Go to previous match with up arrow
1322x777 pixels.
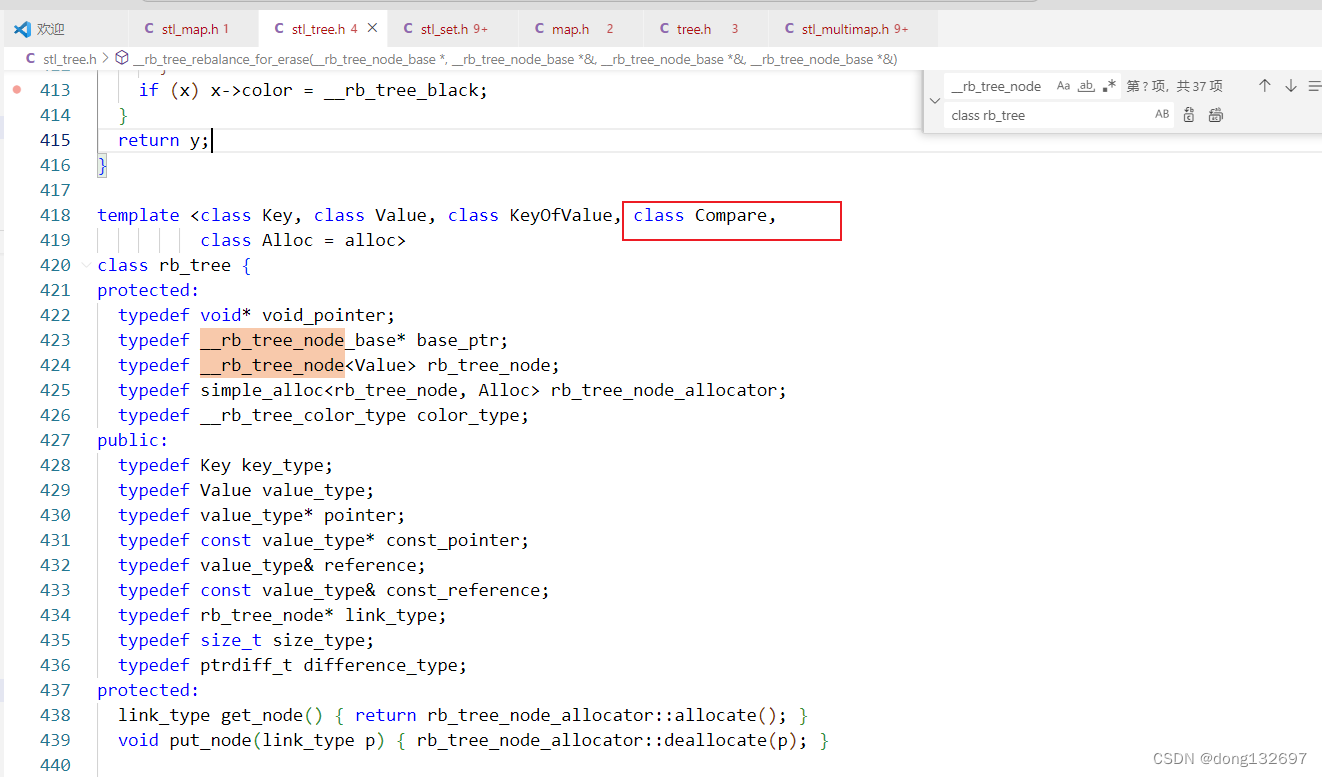[1265, 86]
